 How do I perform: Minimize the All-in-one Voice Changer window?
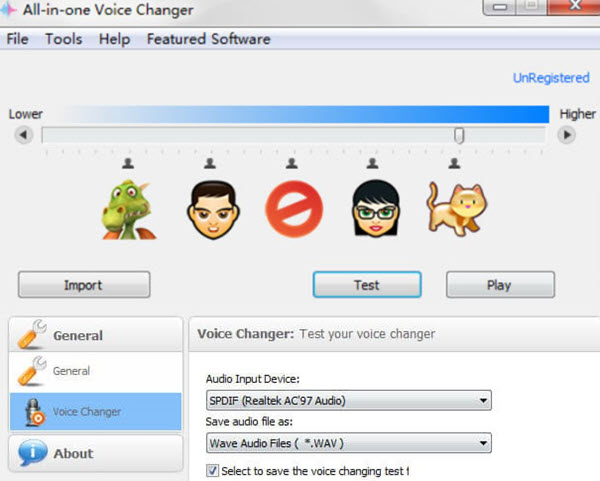coord(500,7)
